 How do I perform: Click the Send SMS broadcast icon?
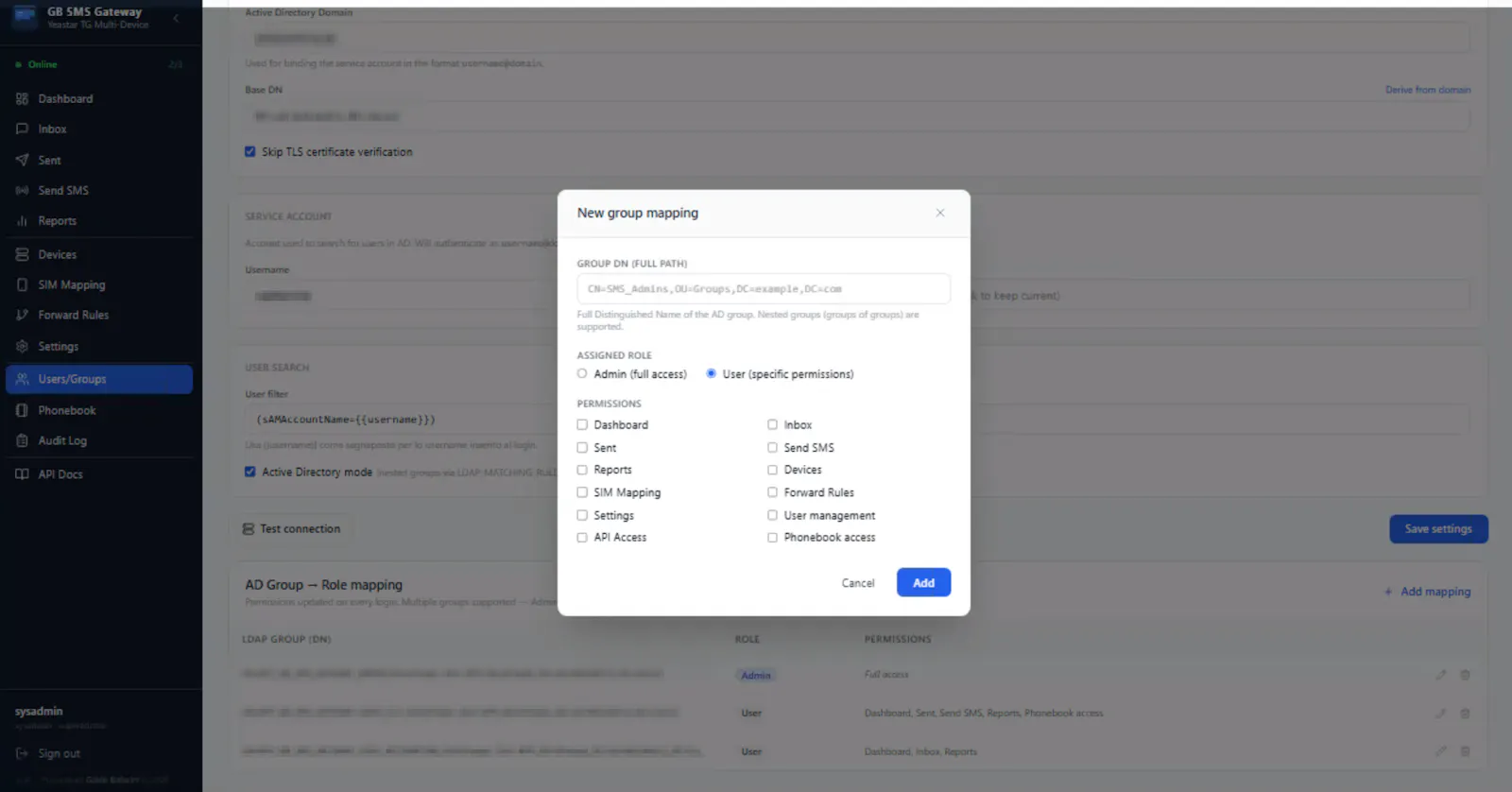coord(22,190)
